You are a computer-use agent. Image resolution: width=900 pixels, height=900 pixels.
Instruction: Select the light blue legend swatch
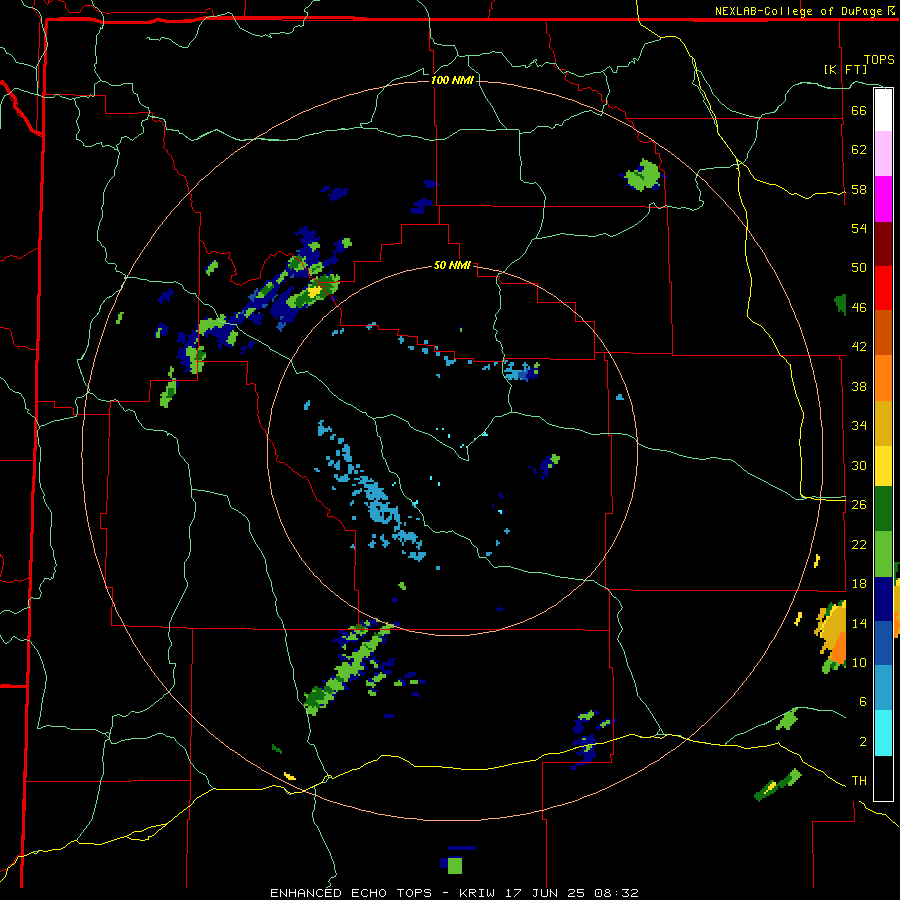coord(883,688)
